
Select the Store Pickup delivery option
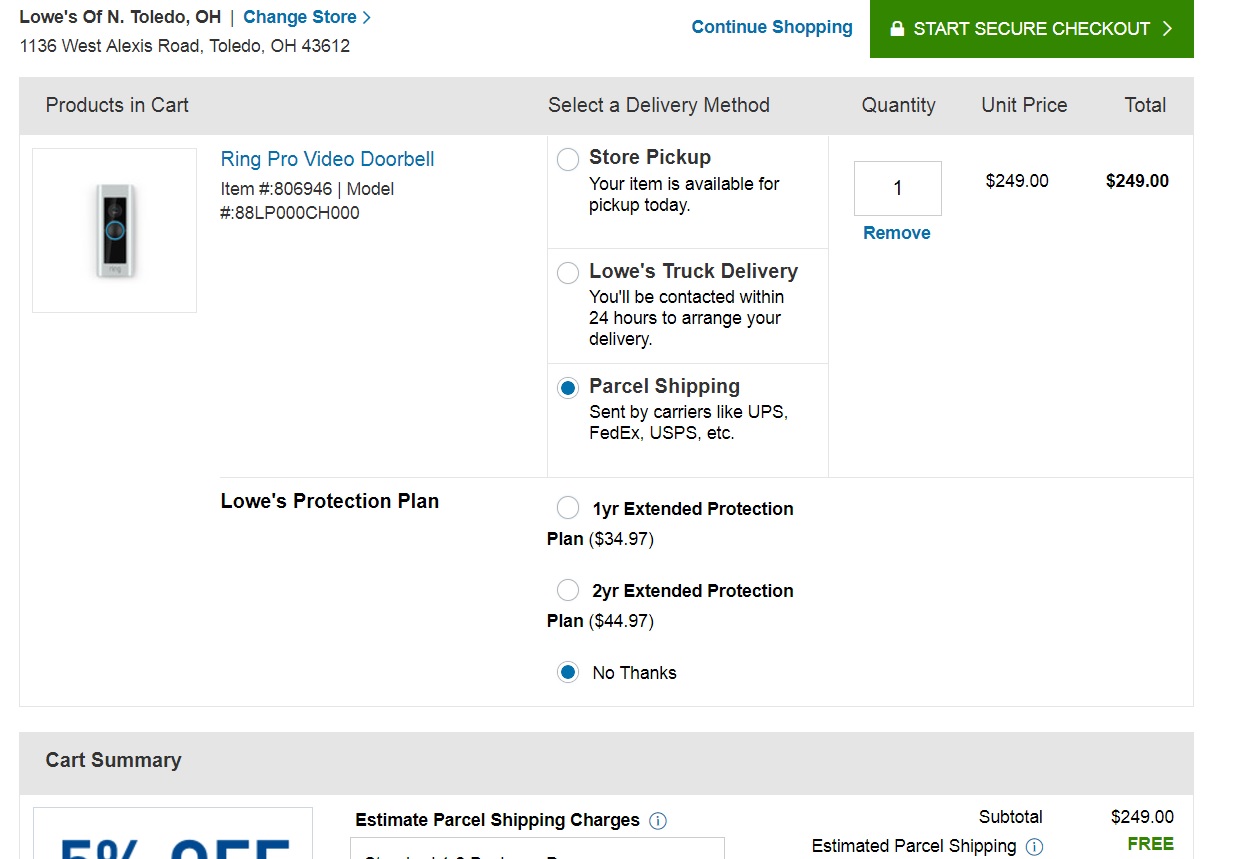567,159
